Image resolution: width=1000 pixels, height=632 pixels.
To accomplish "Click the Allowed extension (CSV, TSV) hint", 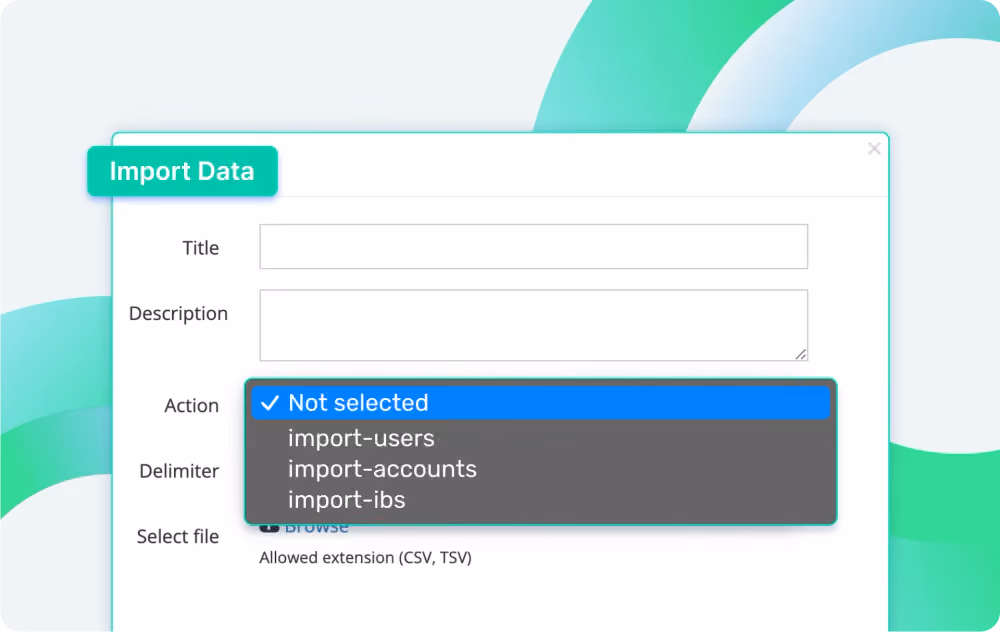I will point(365,557).
